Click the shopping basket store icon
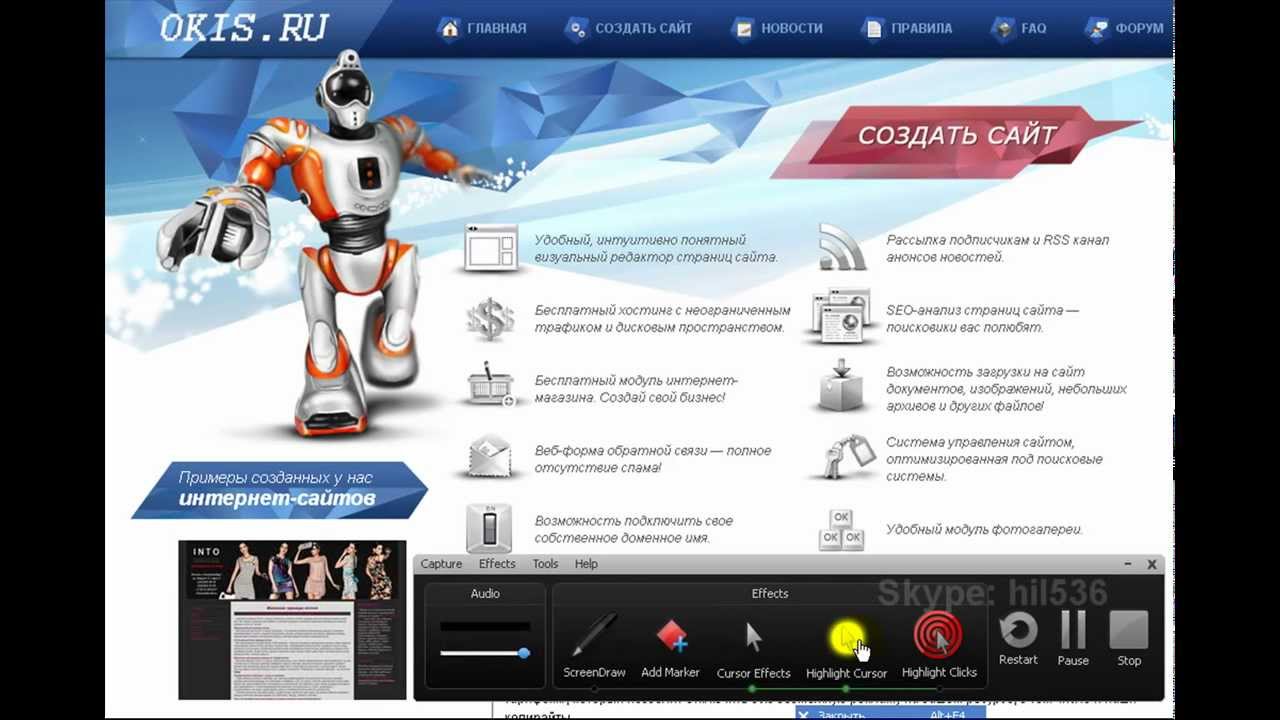This screenshot has height=720, width=1280. coord(491,387)
